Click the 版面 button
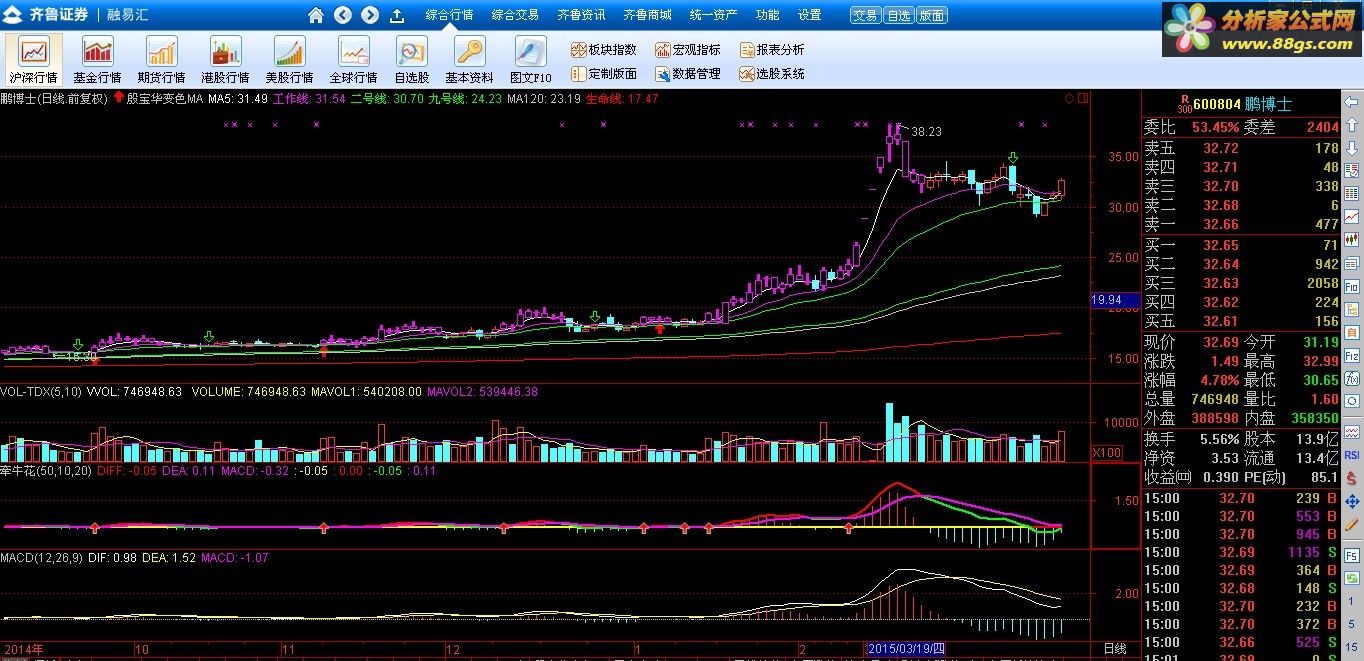This screenshot has width=1364, height=661. (932, 15)
